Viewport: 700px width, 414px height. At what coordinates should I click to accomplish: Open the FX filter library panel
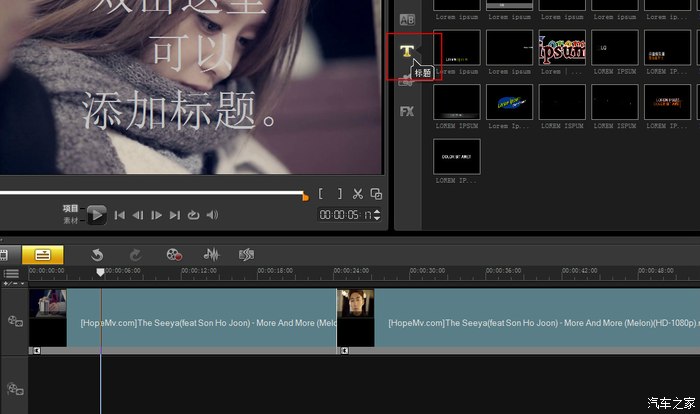[x=406, y=111]
